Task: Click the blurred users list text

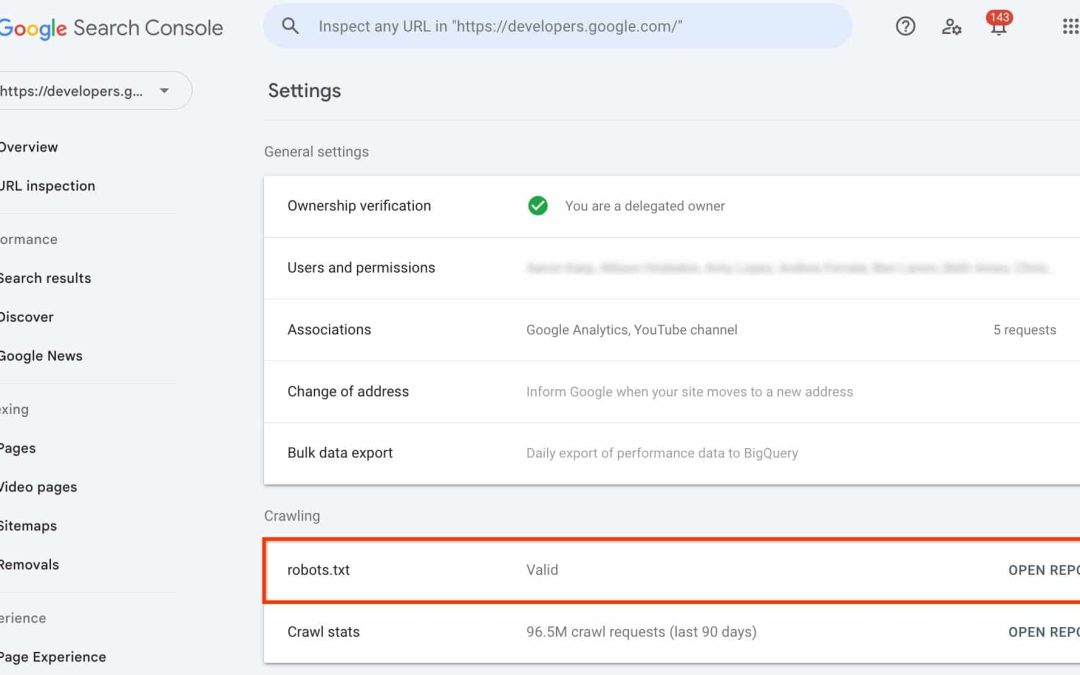Action: click(788, 268)
